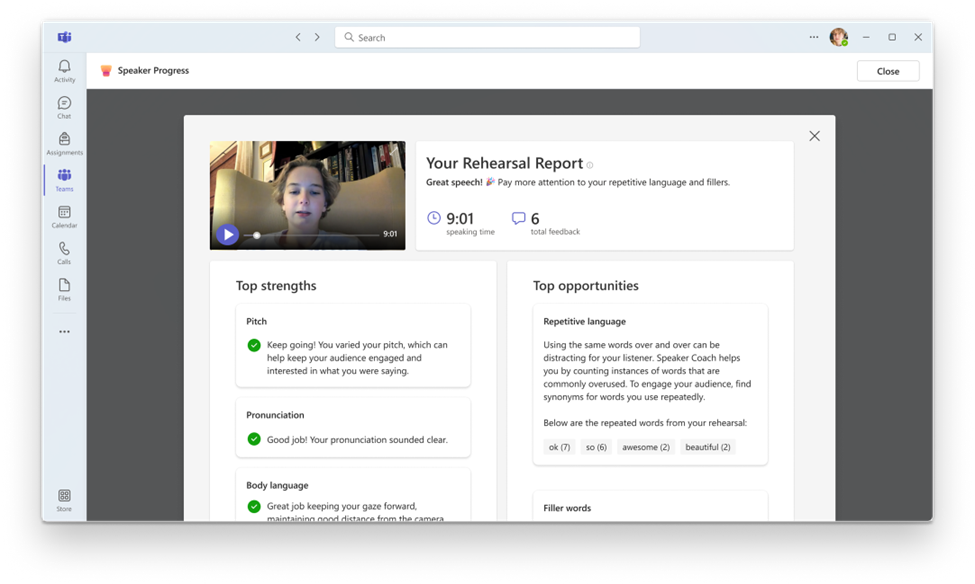Maximize the Teams window
This screenshot has height=584, width=975.
[892, 37]
